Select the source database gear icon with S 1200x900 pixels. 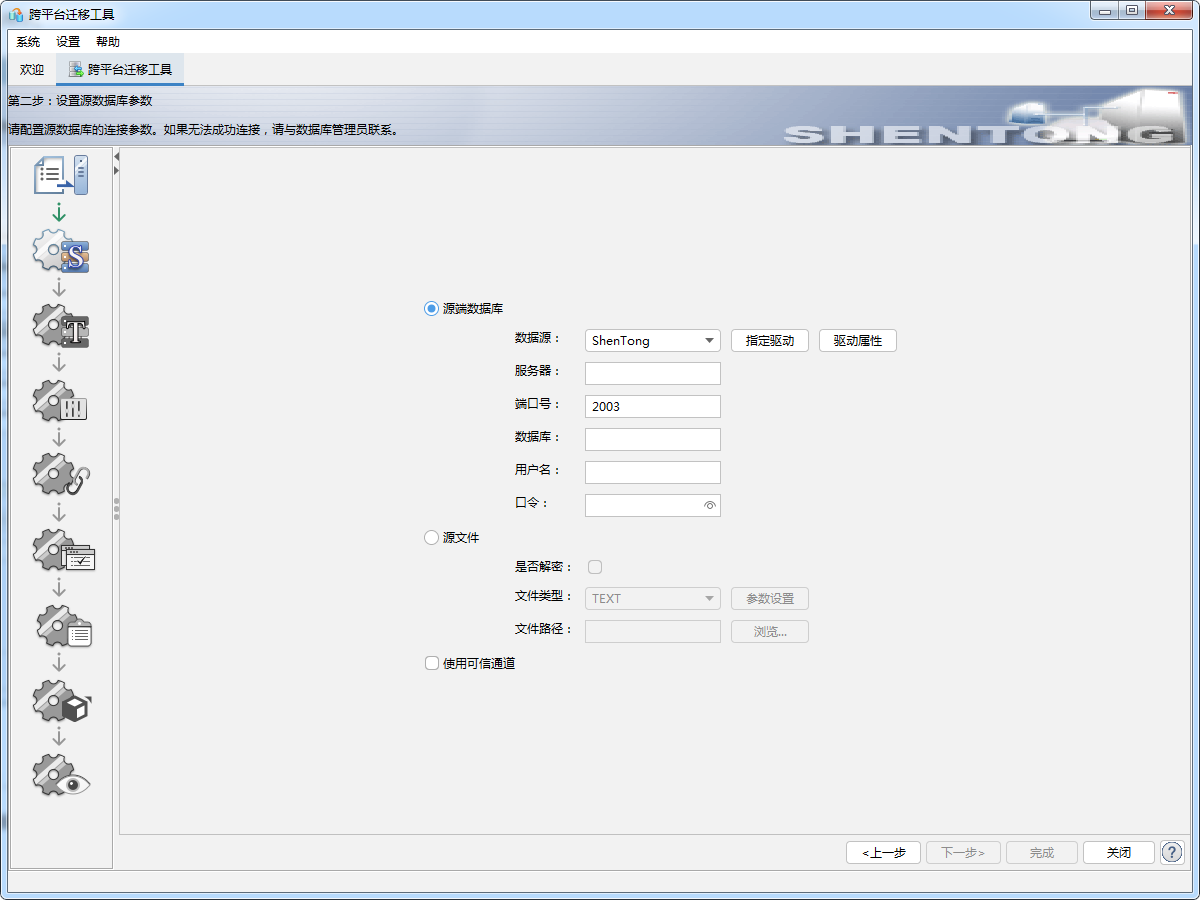point(60,252)
